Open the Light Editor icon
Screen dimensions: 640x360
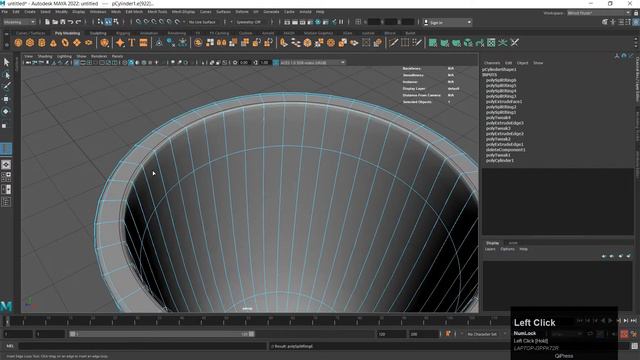click(x=333, y=22)
